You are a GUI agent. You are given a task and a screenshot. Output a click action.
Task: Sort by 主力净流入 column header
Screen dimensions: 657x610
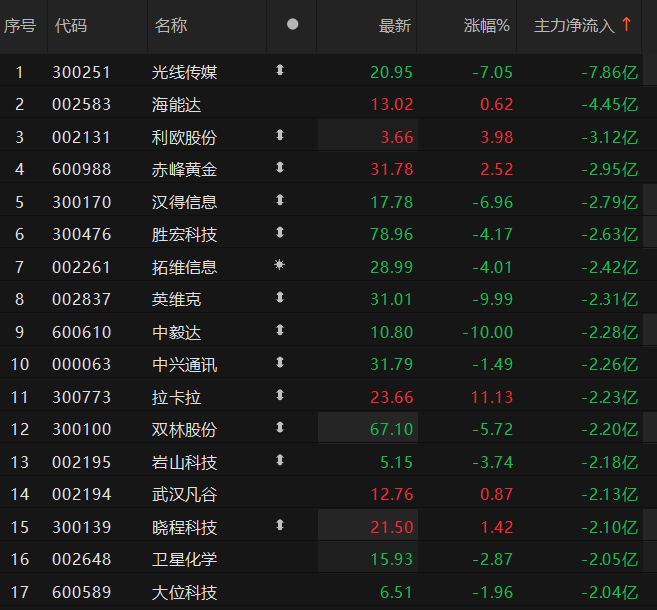574,26
